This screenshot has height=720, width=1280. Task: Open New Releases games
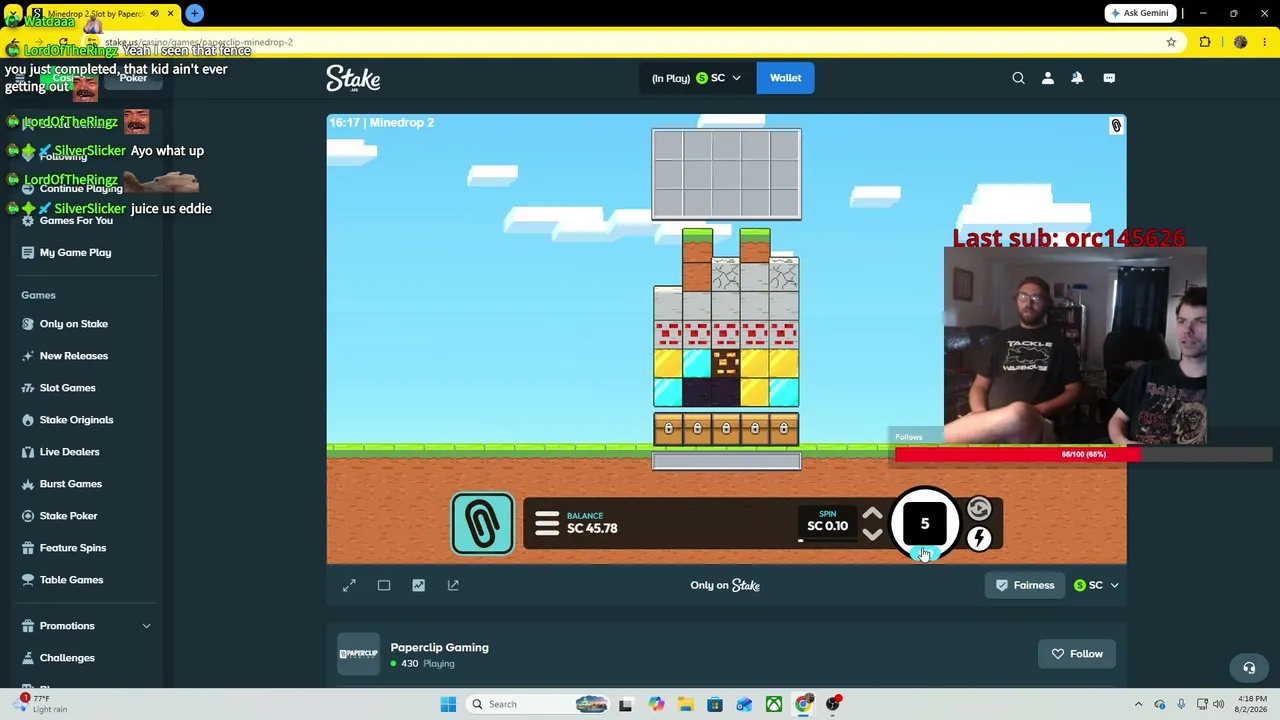click(x=73, y=356)
